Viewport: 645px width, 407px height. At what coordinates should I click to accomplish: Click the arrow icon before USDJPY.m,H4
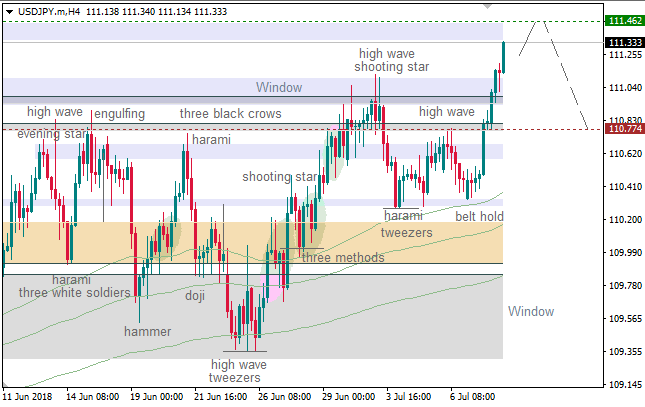point(7,9)
